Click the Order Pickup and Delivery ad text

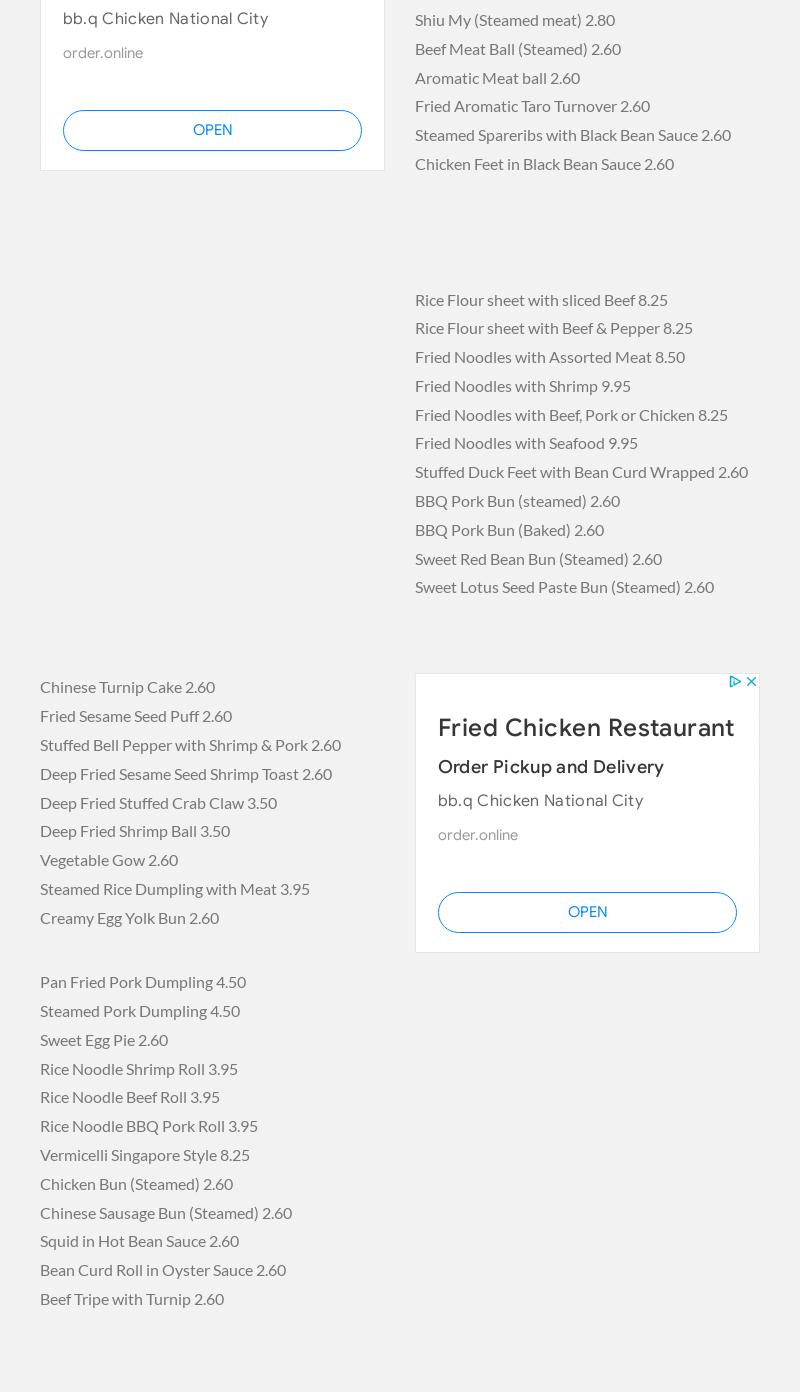[550, 767]
